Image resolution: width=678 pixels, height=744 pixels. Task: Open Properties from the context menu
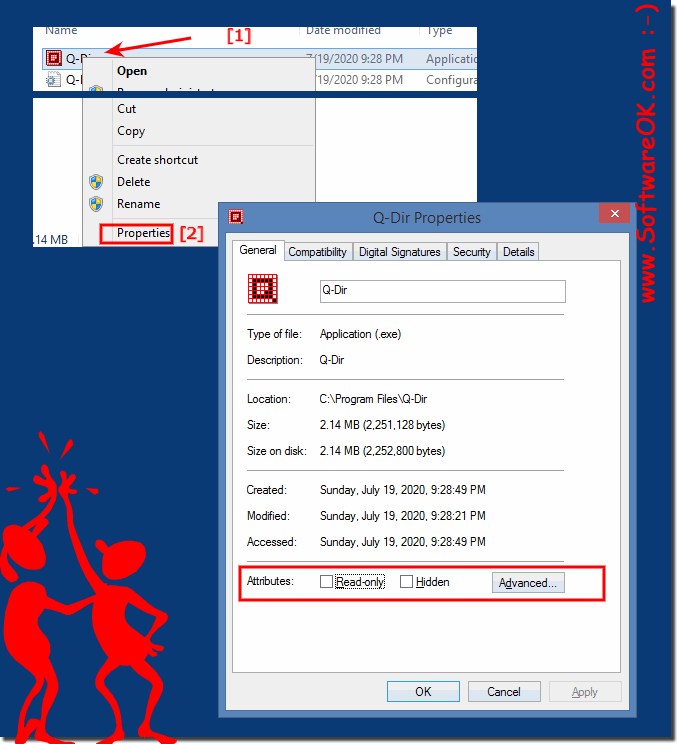pos(143,233)
